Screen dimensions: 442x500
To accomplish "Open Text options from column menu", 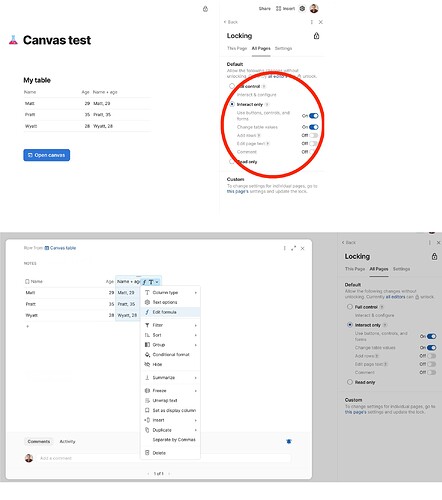I will click(171, 302).
